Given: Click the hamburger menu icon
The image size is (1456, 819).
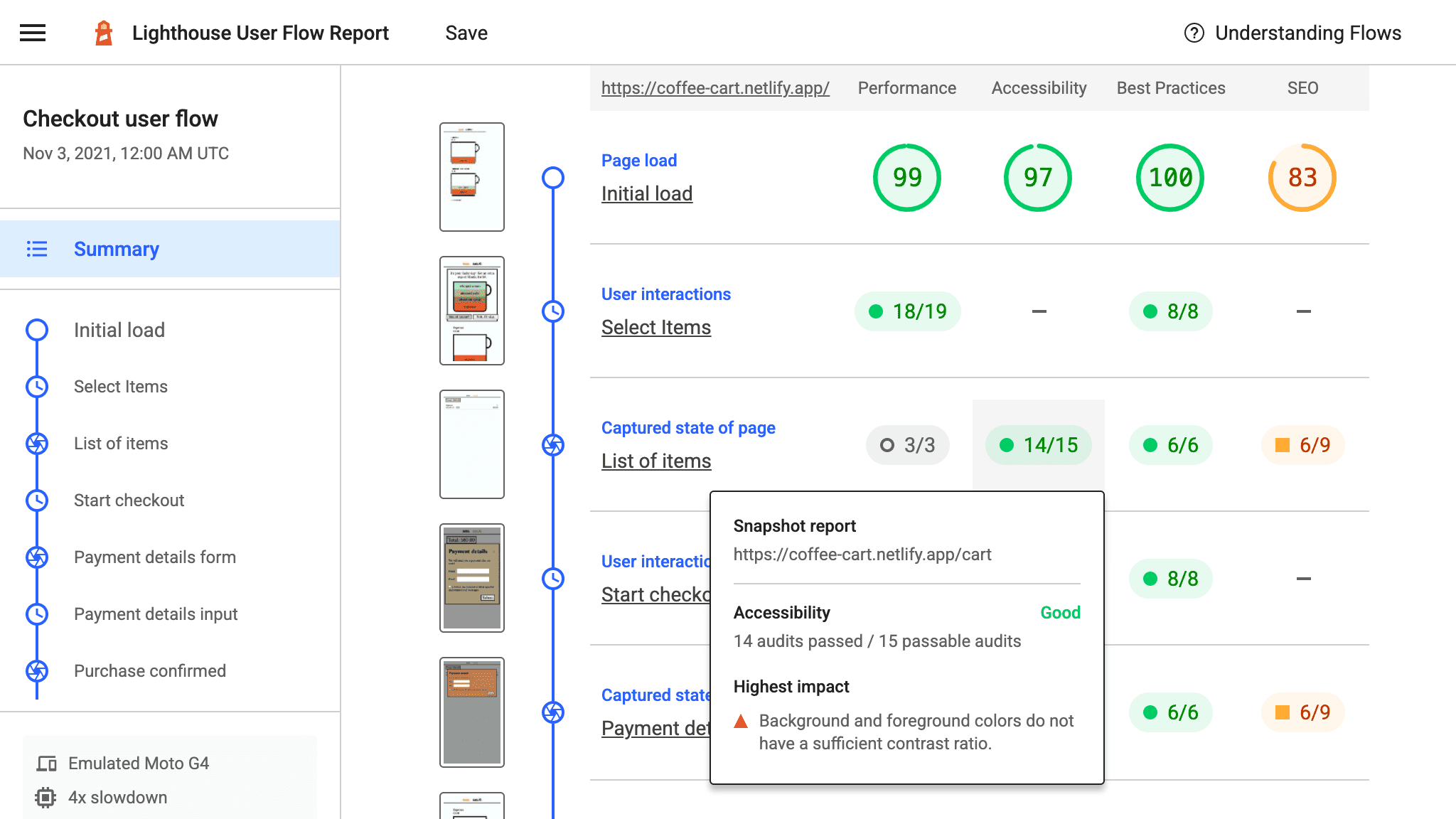Looking at the screenshot, I should click(x=32, y=32).
